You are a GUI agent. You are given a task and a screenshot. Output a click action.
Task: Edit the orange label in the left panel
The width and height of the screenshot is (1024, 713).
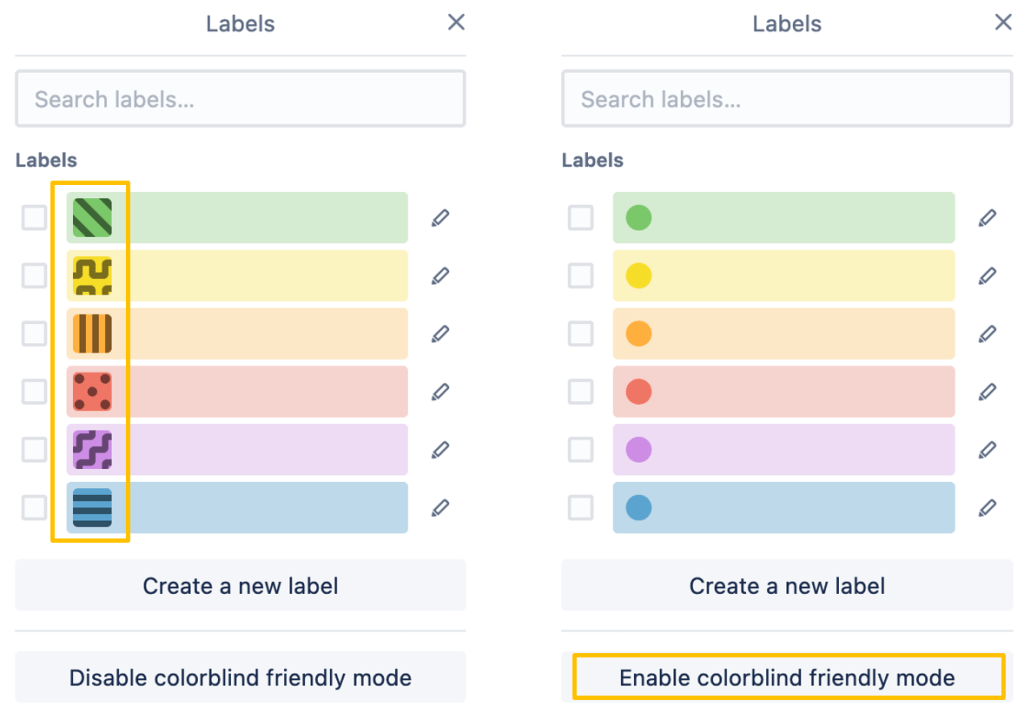[440, 333]
